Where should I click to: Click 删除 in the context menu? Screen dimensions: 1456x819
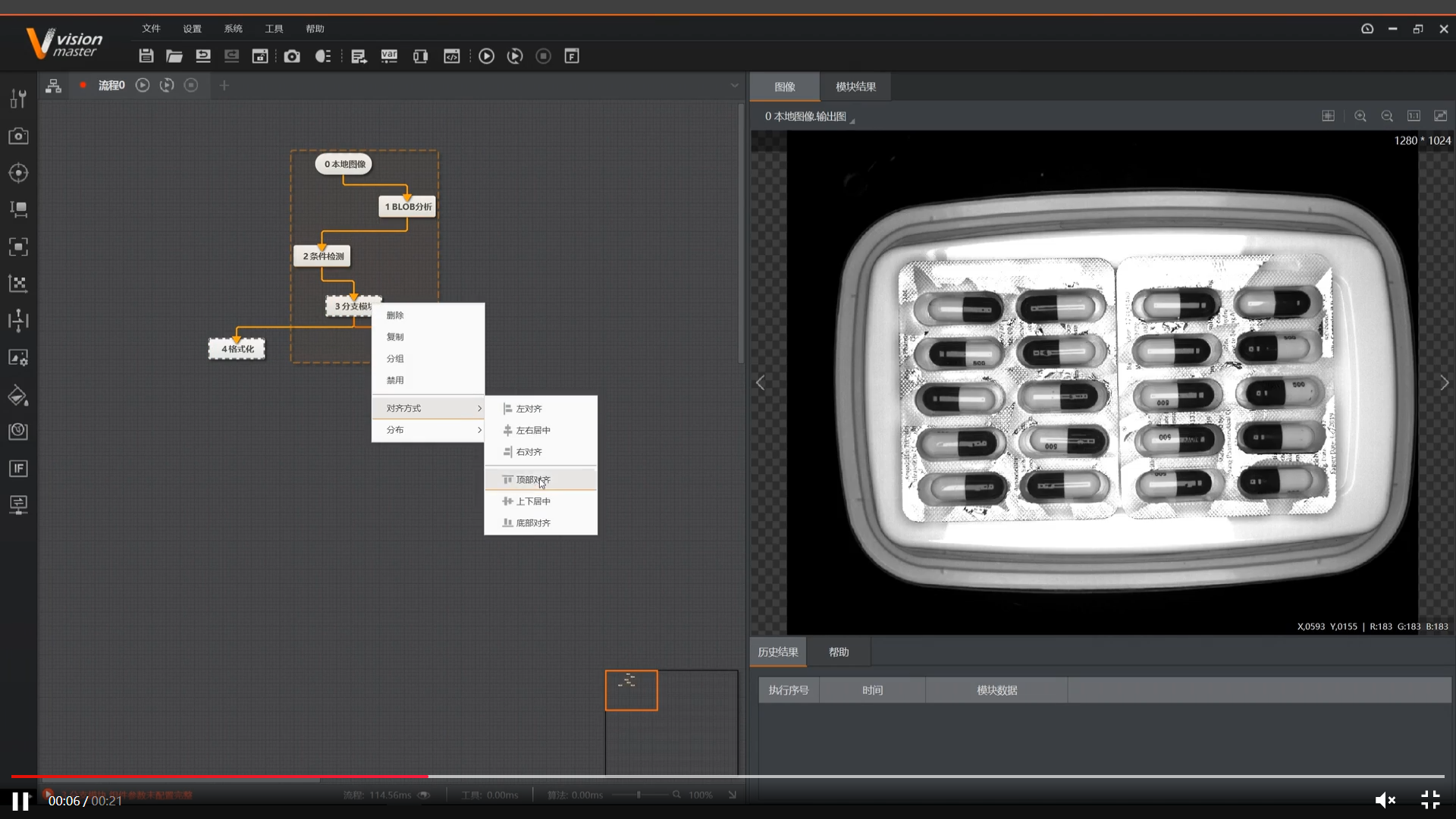point(395,315)
